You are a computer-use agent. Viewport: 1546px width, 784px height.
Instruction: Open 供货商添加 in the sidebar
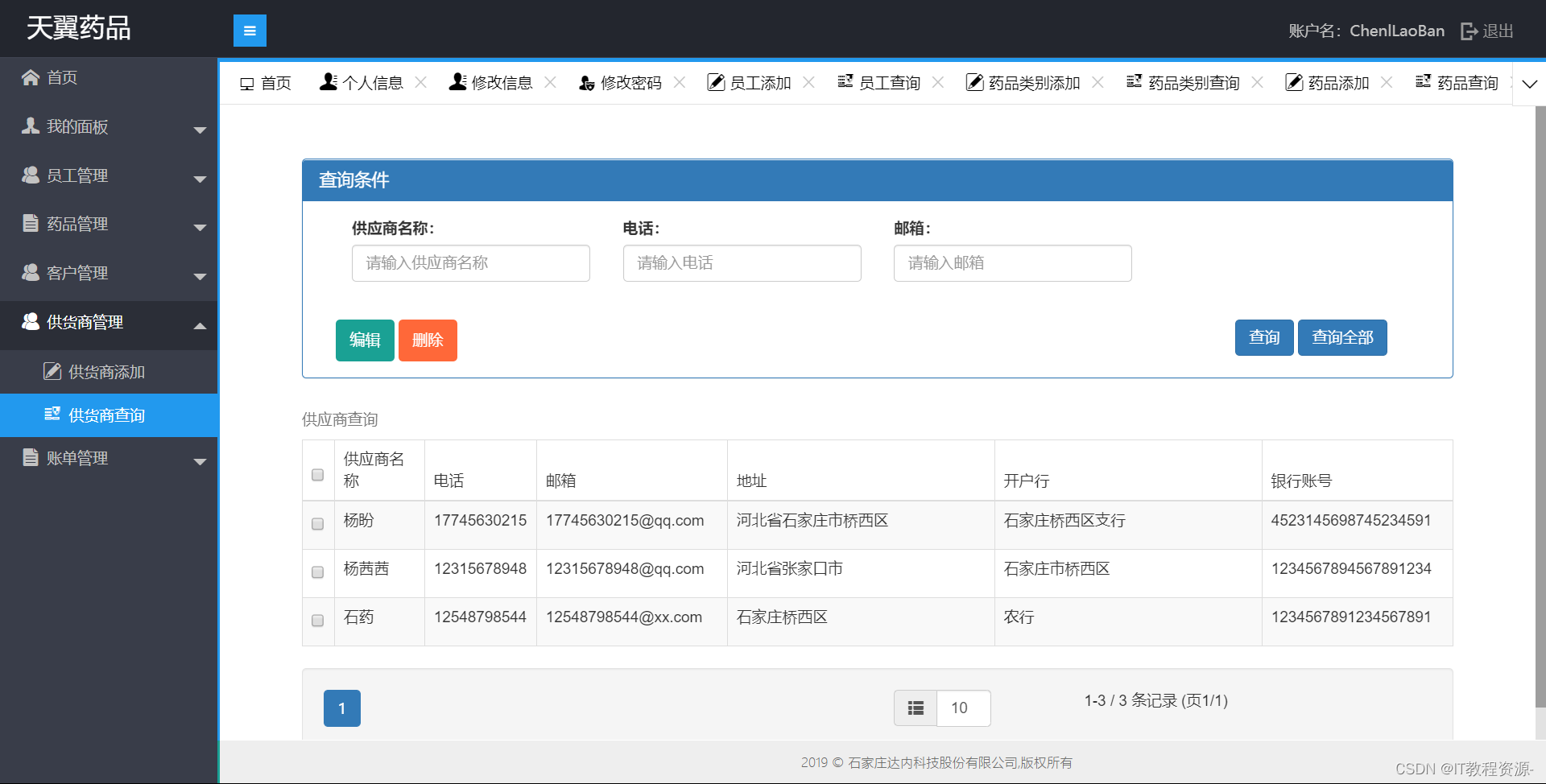click(x=109, y=372)
